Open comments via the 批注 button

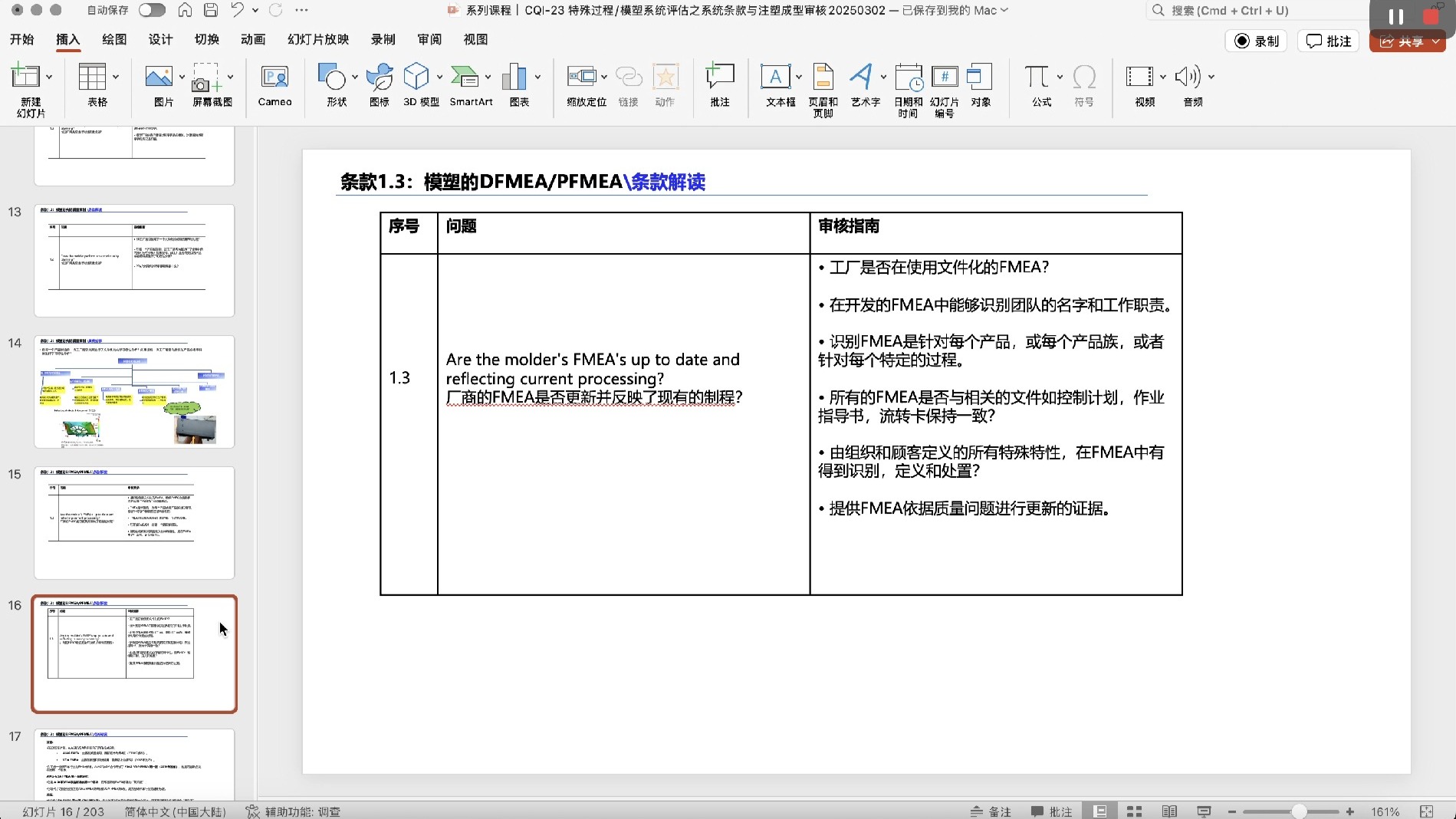coord(1328,41)
